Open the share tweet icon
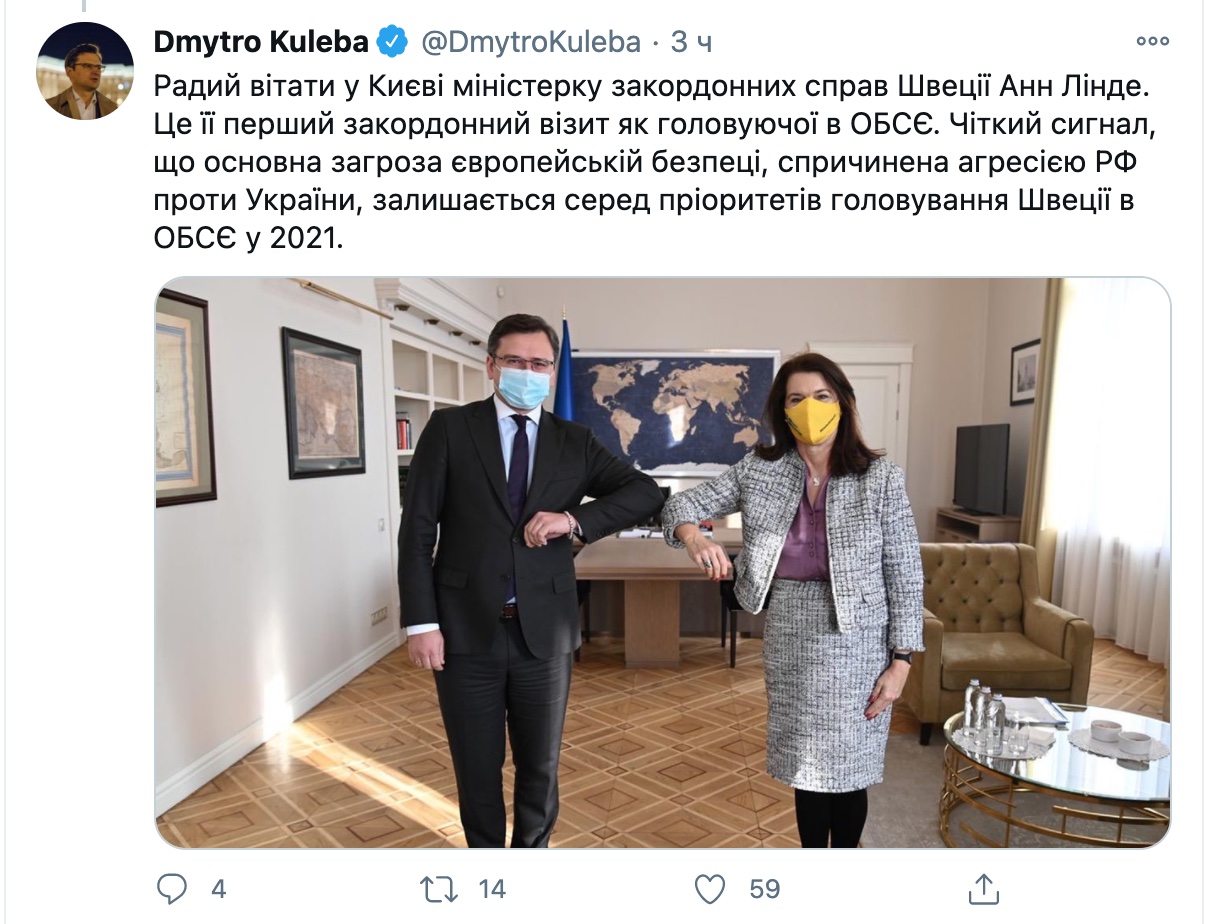The width and height of the screenshot is (1207, 924). point(982,887)
